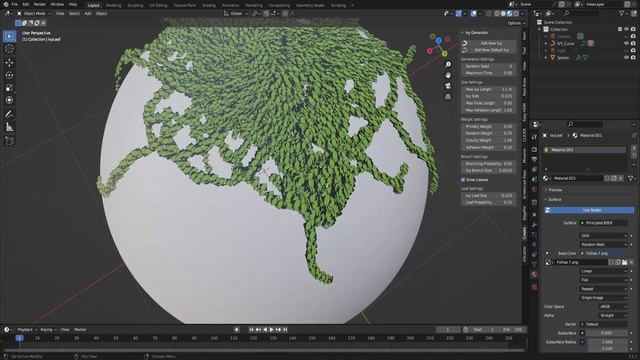Click the play animation button
The height and width of the screenshot is (360, 640).
271,330
